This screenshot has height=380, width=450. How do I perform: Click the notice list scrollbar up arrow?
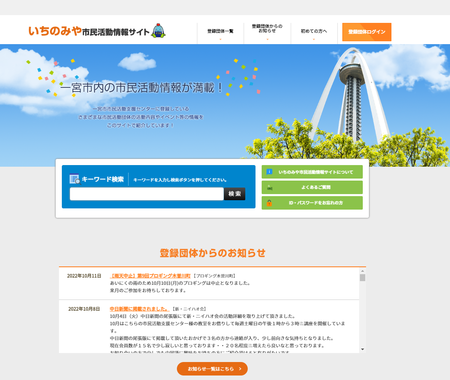coord(362,271)
